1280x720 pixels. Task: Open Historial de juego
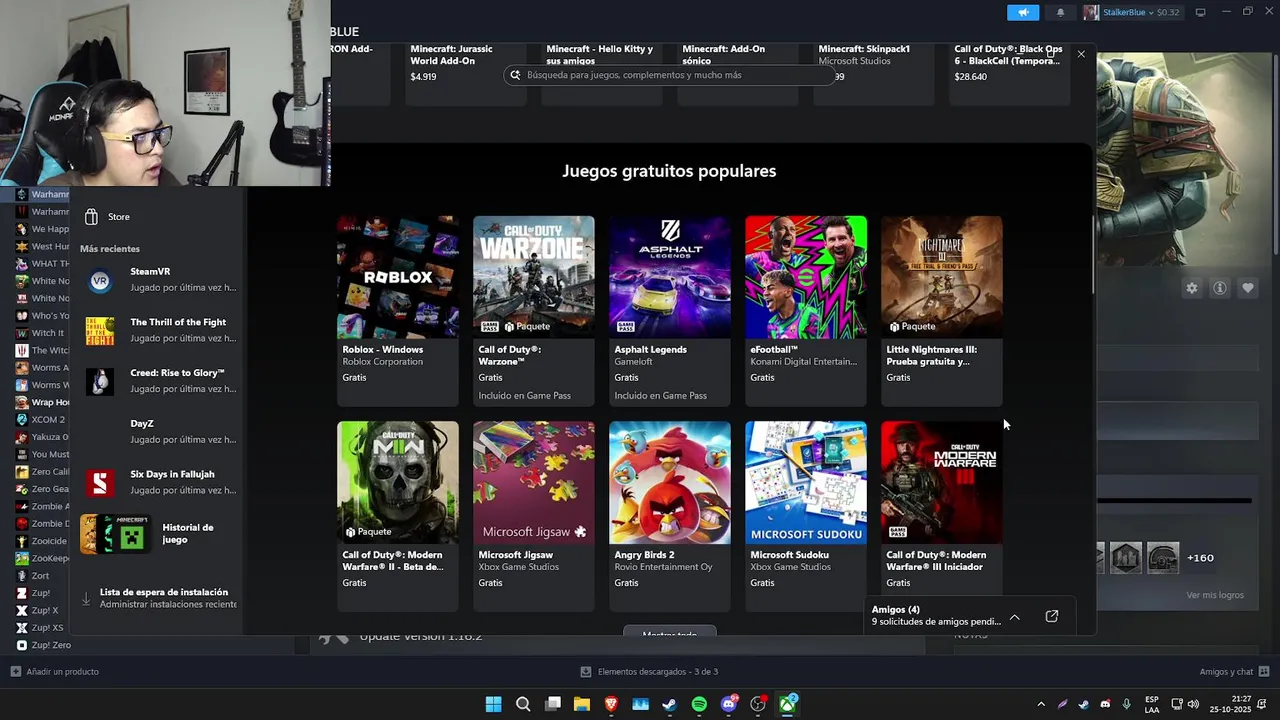pyautogui.click(x=160, y=534)
